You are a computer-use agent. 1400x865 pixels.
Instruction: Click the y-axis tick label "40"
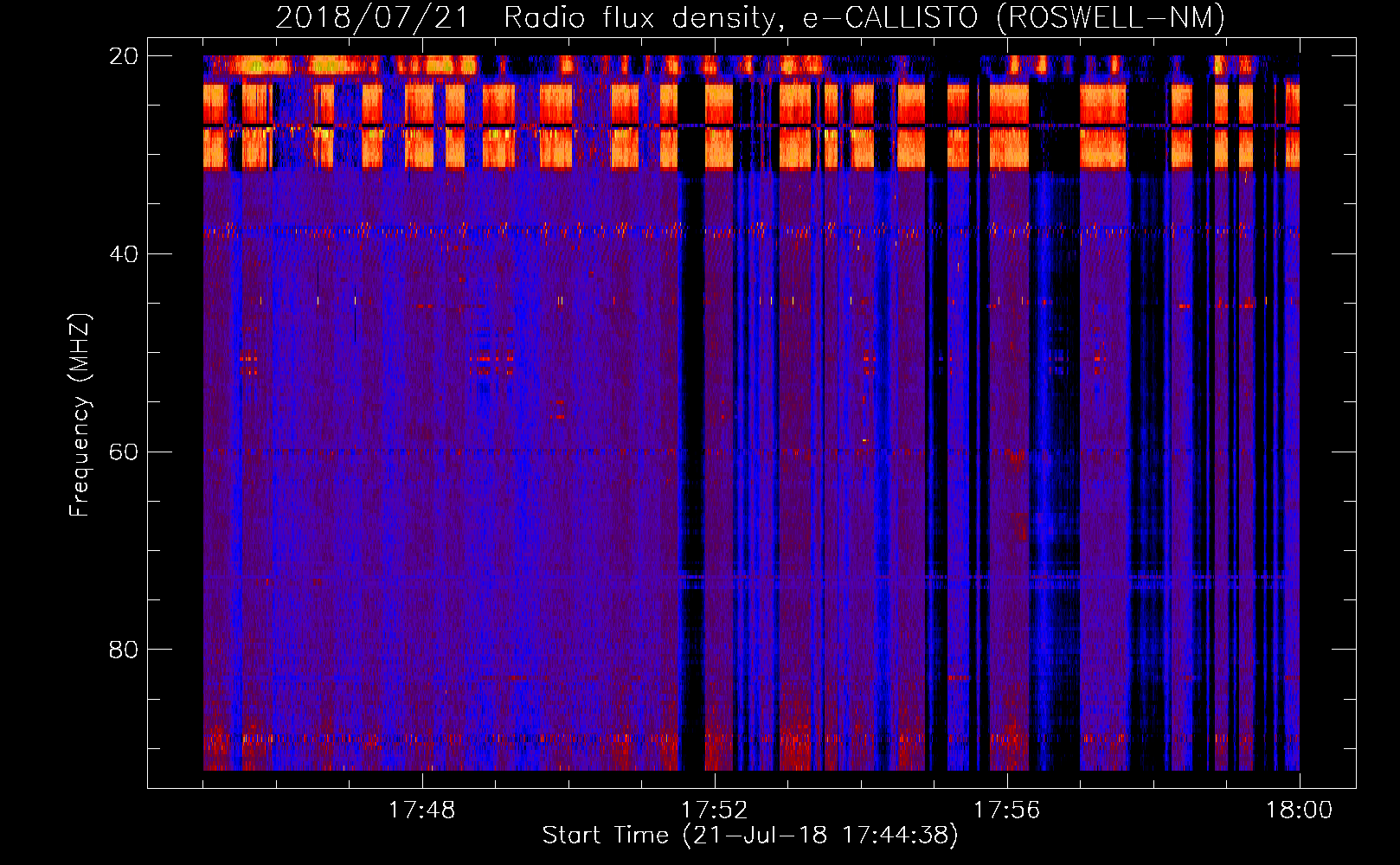click(124, 254)
